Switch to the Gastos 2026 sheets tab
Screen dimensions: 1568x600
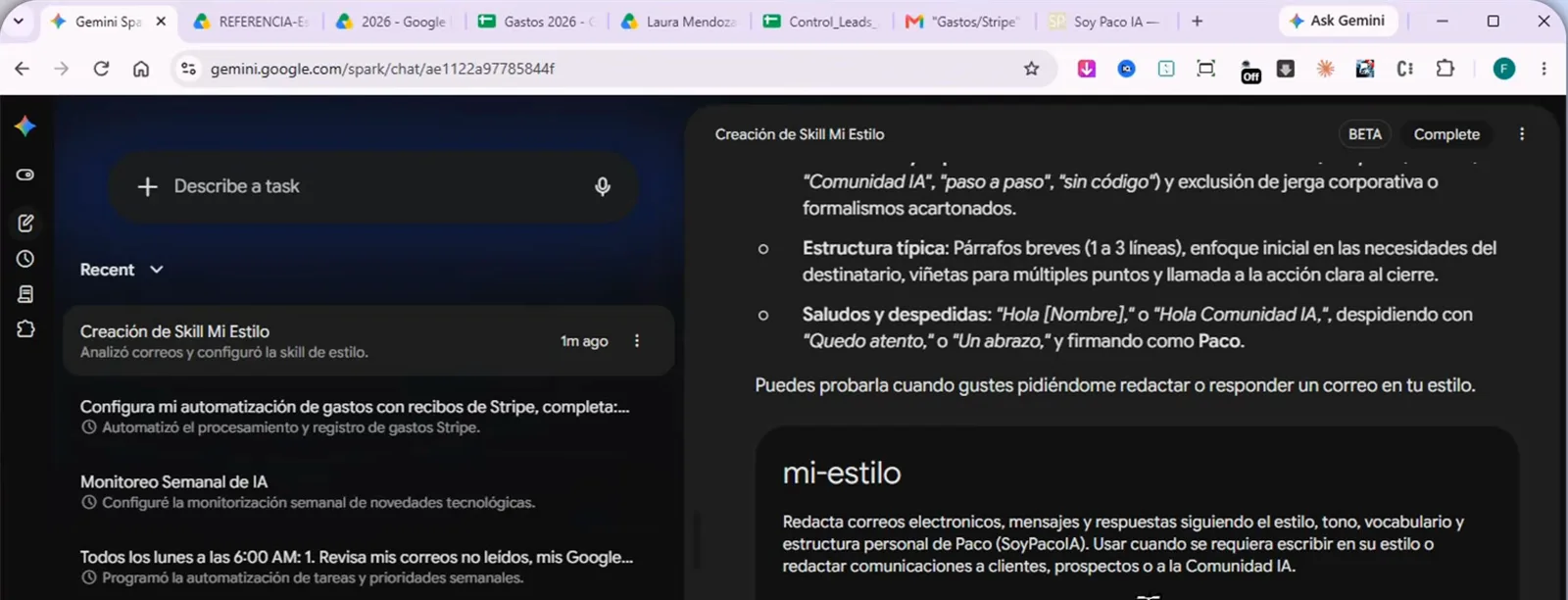(x=537, y=22)
